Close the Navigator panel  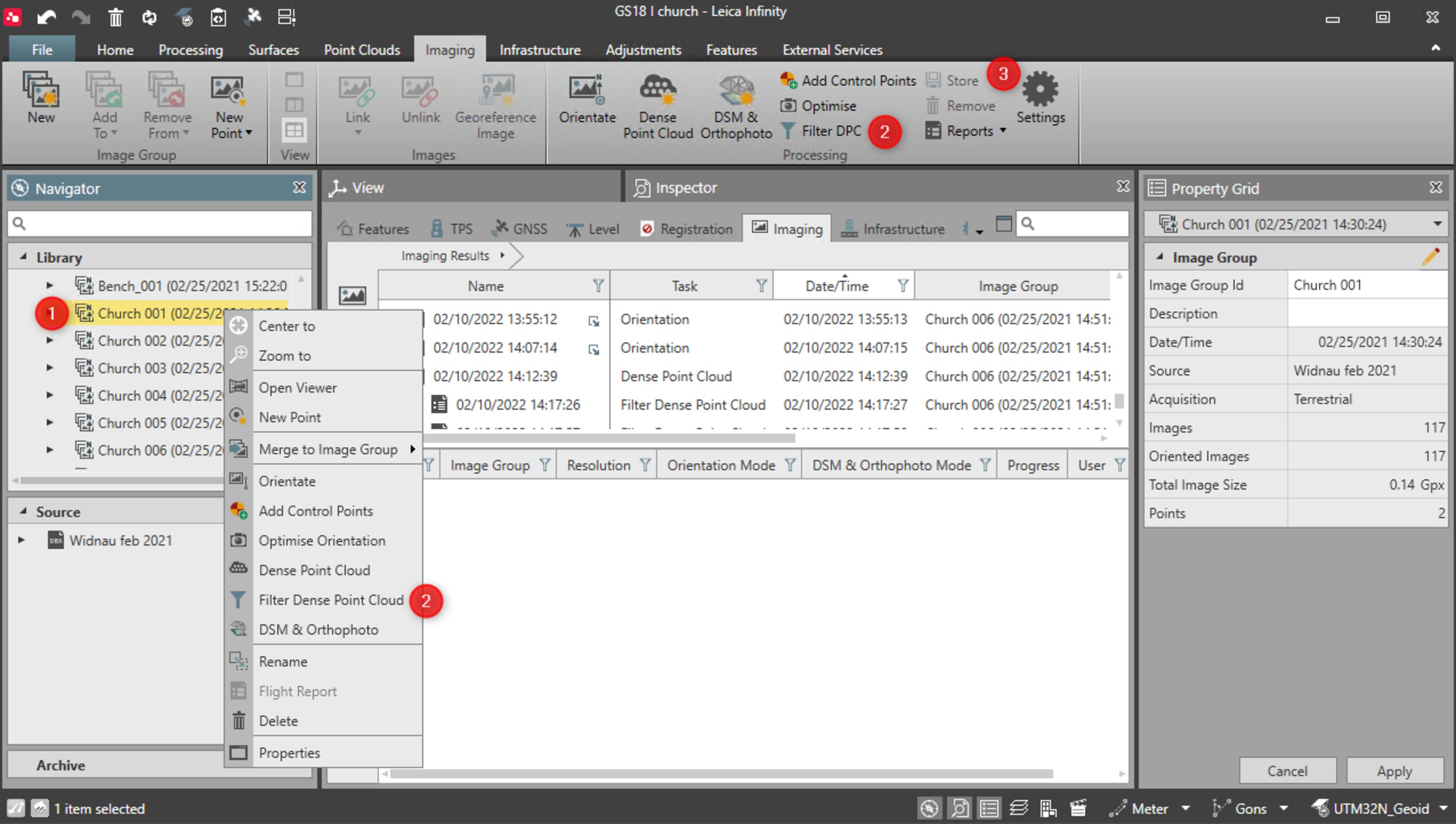coord(299,187)
